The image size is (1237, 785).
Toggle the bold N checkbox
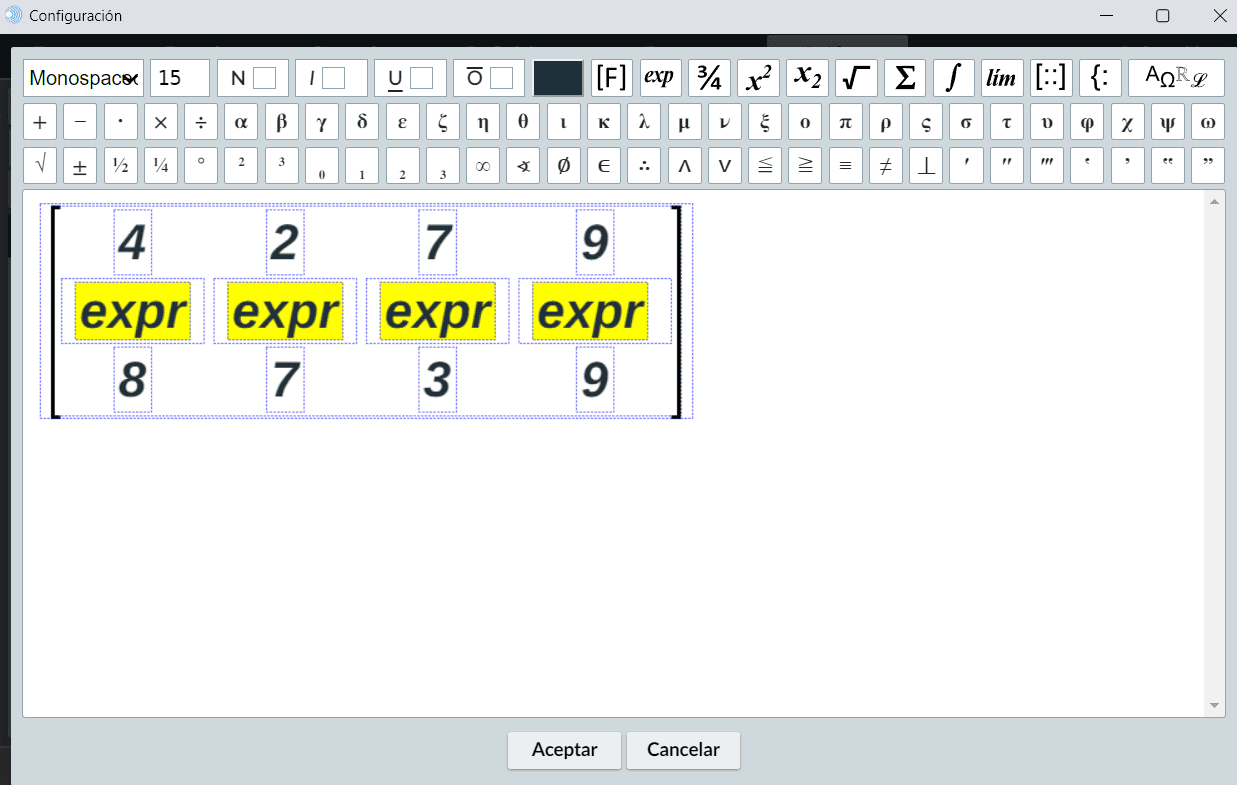pyautogui.click(x=264, y=78)
